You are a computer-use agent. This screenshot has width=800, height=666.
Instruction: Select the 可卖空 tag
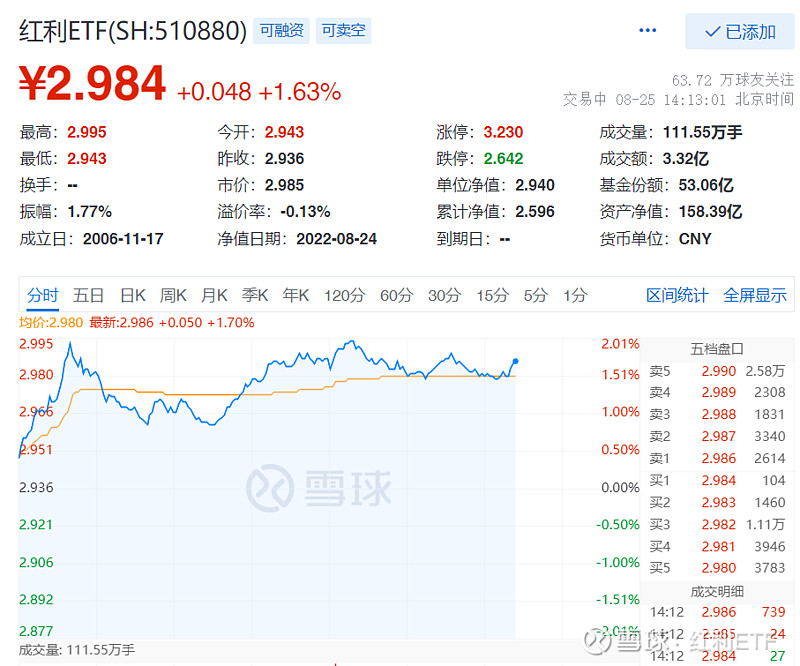click(x=343, y=30)
